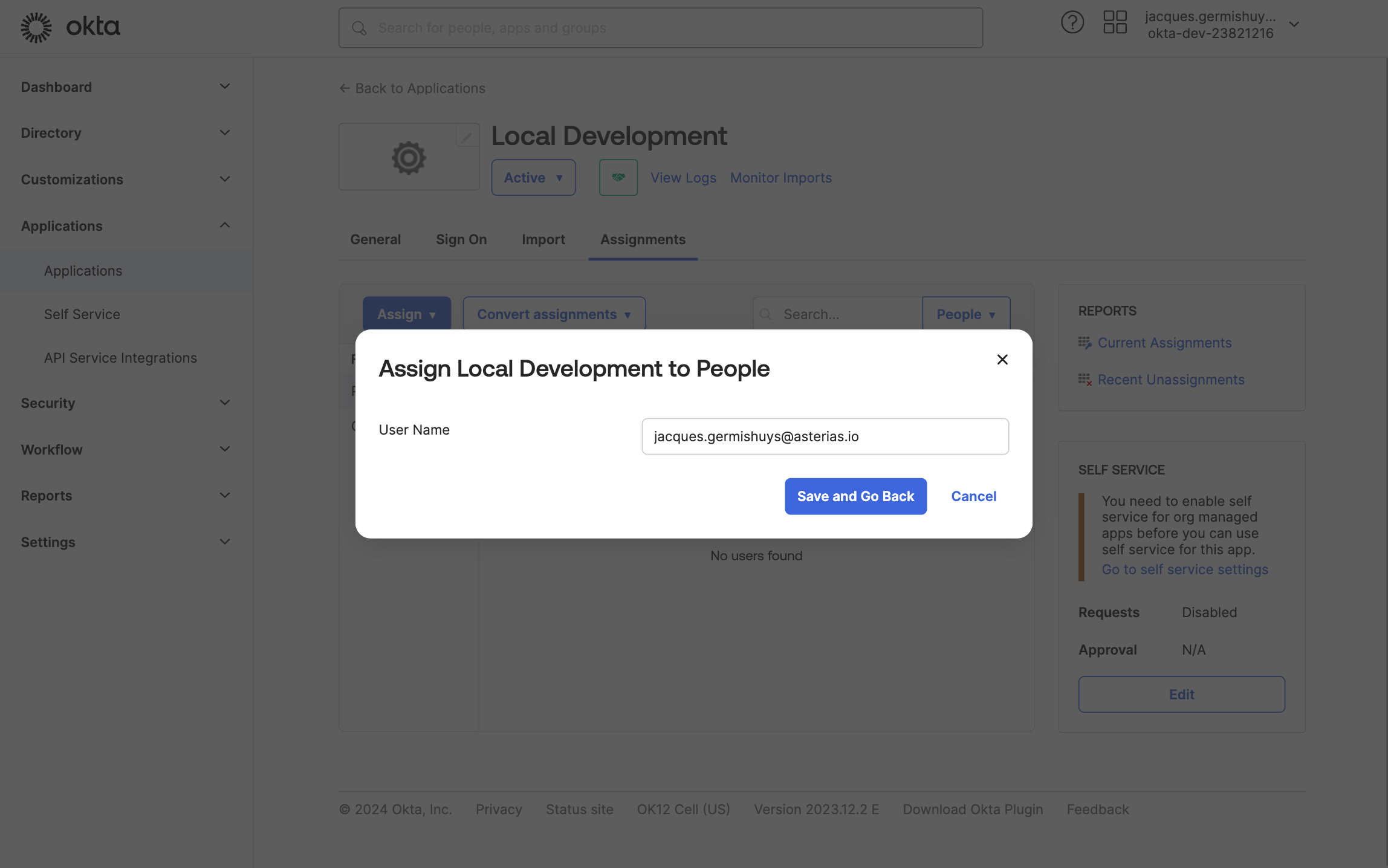Viewport: 1388px width, 868px height.
Task: Click the gear application logo thumbnail
Action: pyautogui.click(x=409, y=158)
